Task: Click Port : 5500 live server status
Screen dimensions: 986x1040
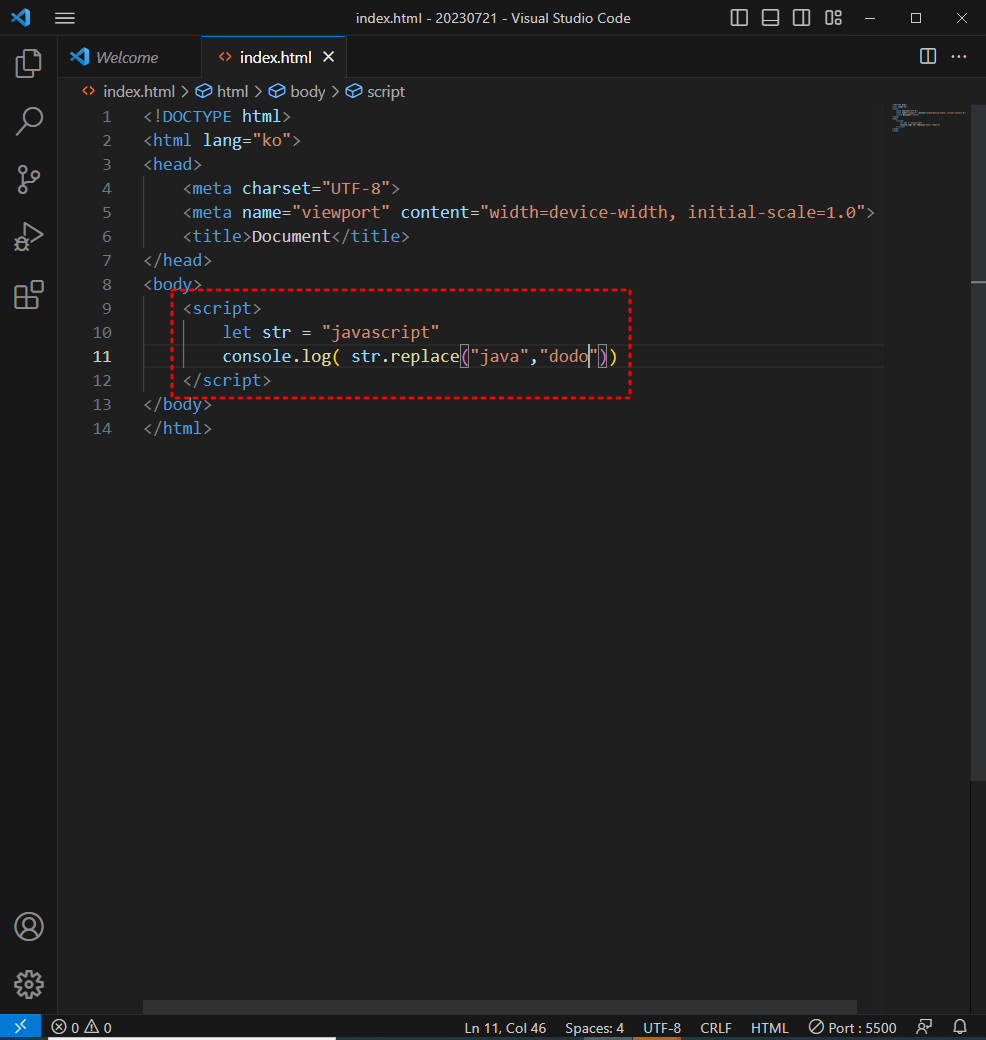Action: 853,1027
